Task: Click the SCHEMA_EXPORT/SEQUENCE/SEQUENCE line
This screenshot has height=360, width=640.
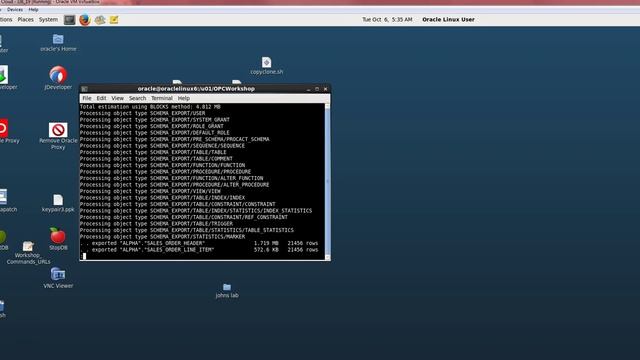Action: point(162,146)
